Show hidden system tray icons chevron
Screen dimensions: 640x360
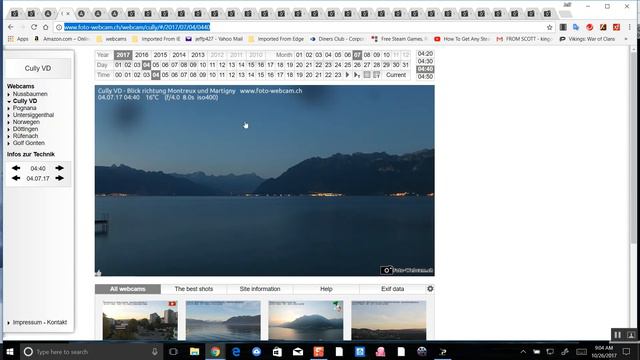coord(523,351)
